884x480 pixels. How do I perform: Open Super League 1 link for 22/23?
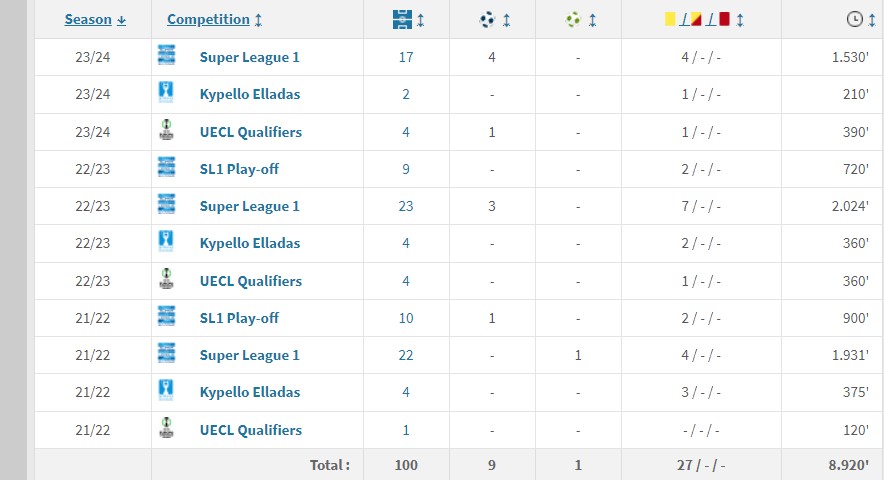pyautogui.click(x=249, y=206)
